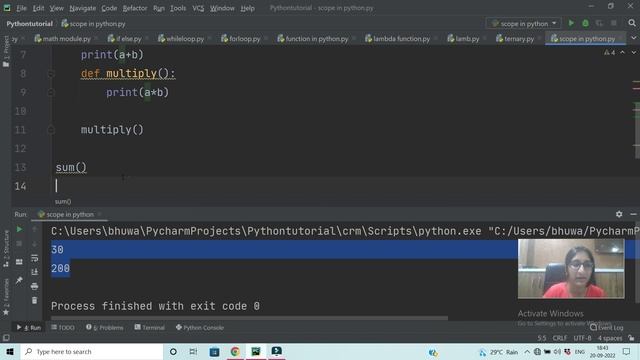The width and height of the screenshot is (640, 360).
Task: Open the weather 29°C Rain widget
Action: click(499, 351)
